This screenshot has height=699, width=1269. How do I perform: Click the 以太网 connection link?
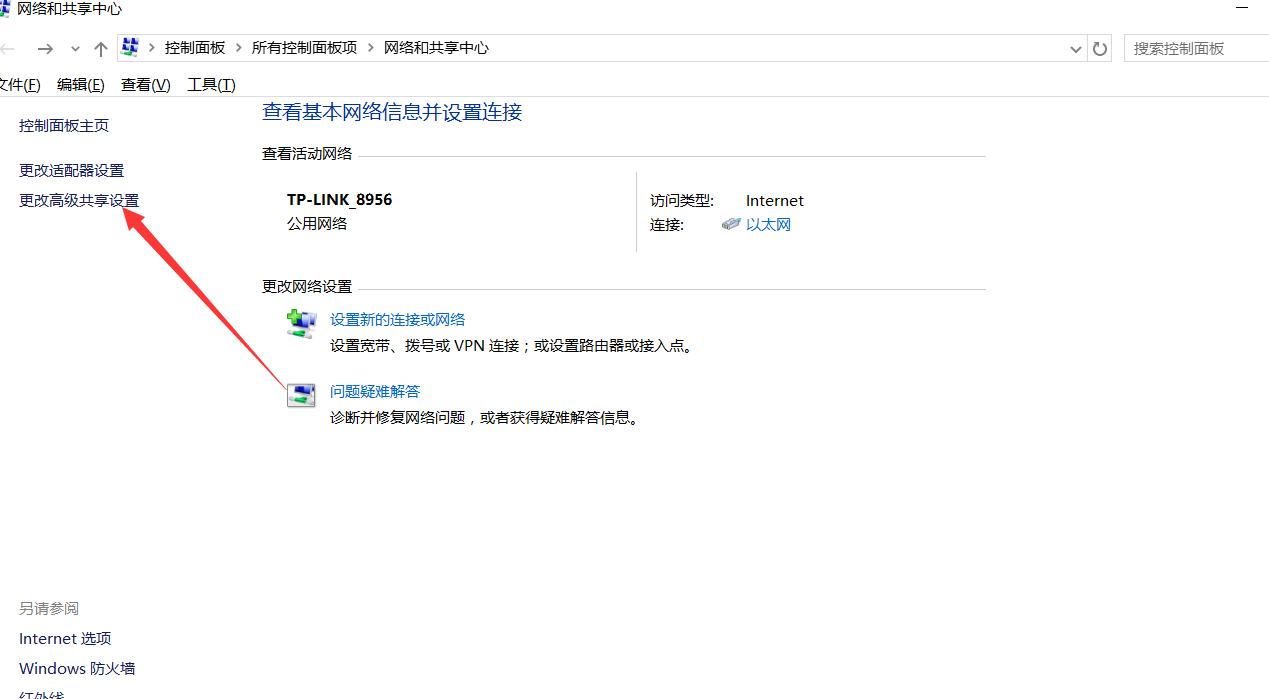click(768, 224)
